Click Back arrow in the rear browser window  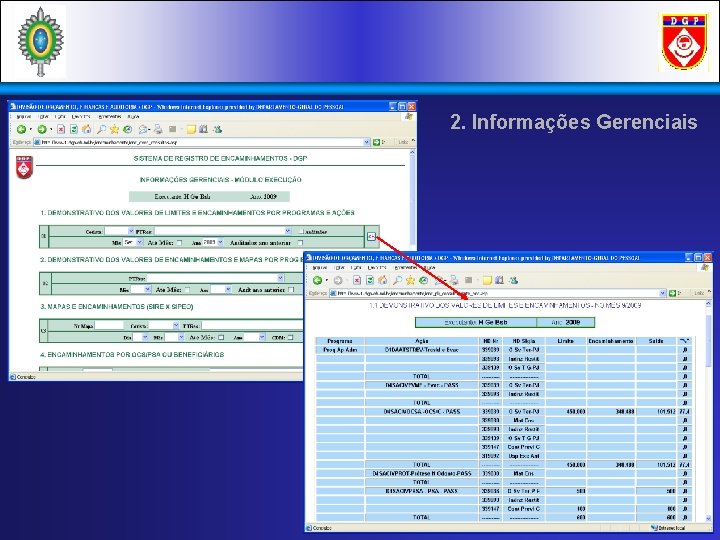21,129
